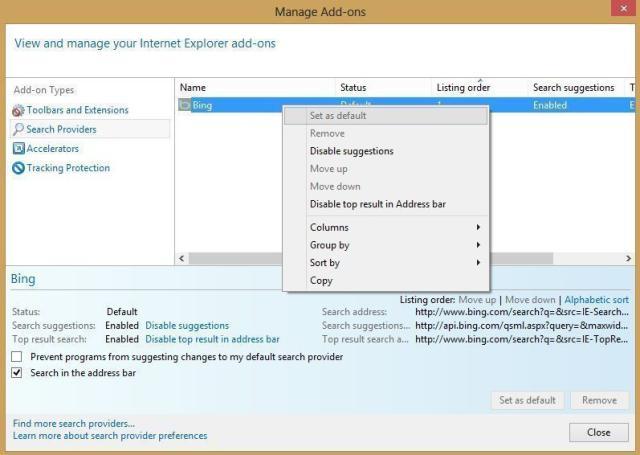640x455 pixels.
Task: Click the Set as default button
Action: 527,400
